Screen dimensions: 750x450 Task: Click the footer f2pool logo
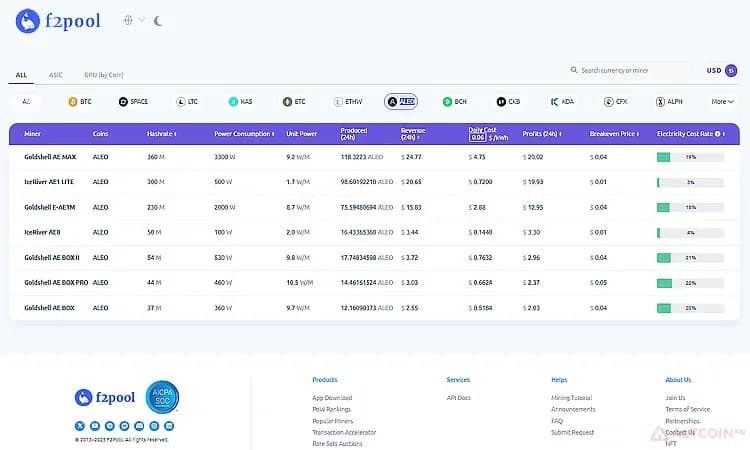point(105,397)
